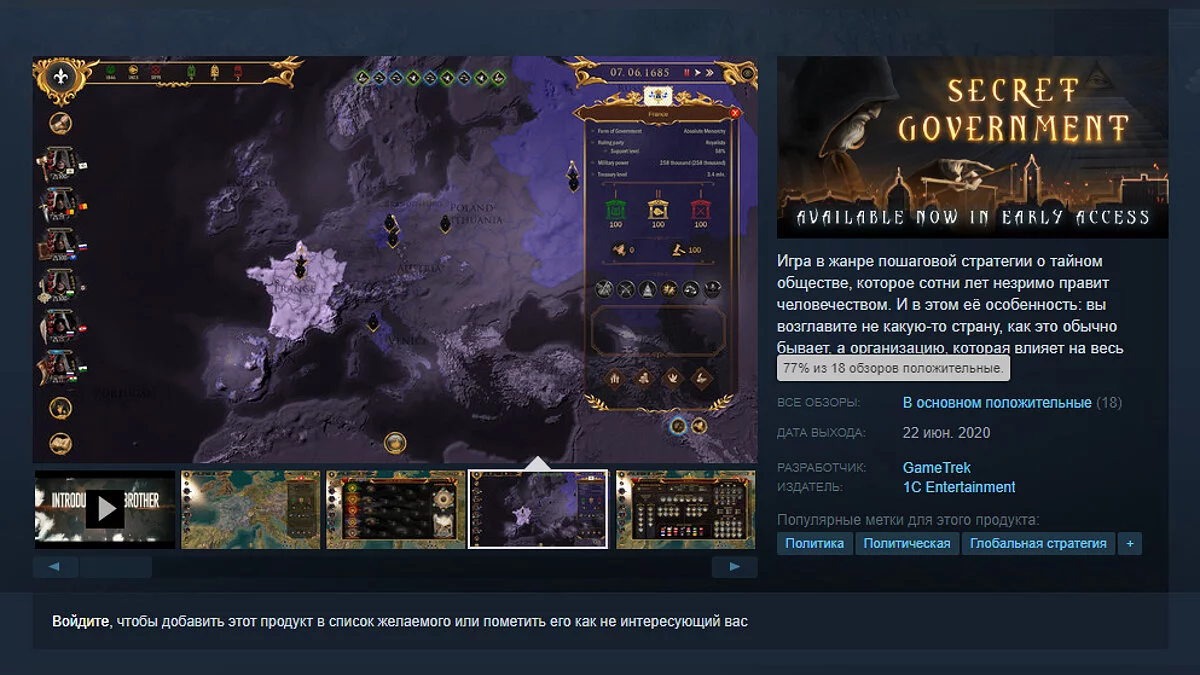Screen dimensions: 1200x675
Task: Open 'В основном положительные' reviews link
Action: pyautogui.click(x=997, y=403)
